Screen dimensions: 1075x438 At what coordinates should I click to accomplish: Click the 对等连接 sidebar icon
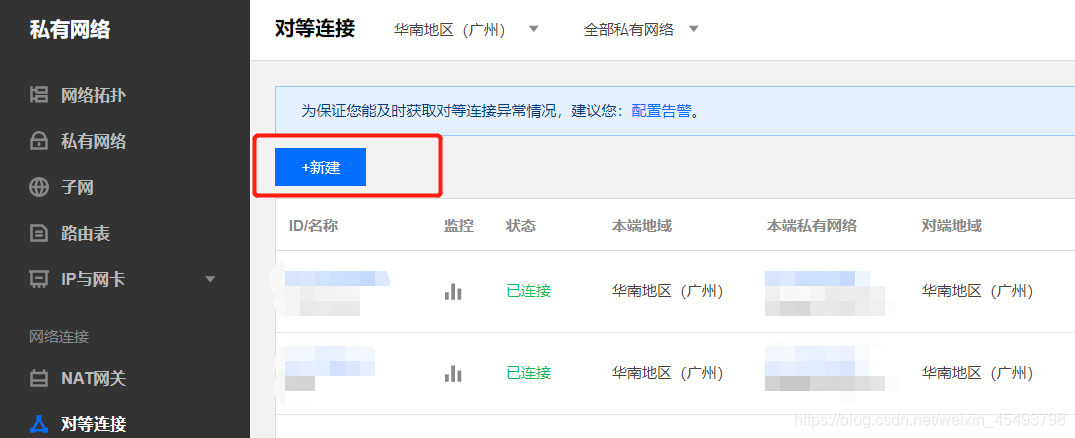[x=38, y=424]
